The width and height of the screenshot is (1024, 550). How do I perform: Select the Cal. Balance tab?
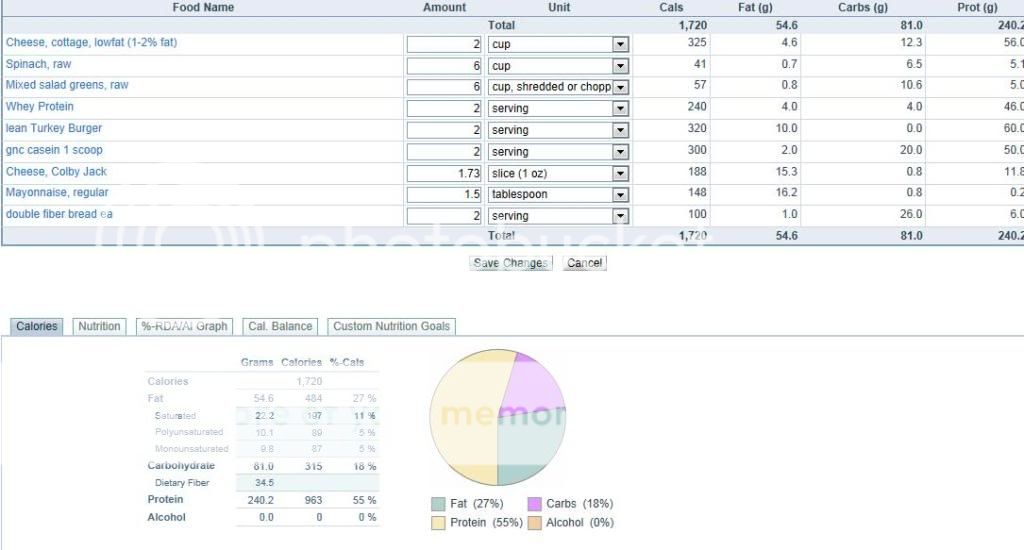[x=280, y=326]
